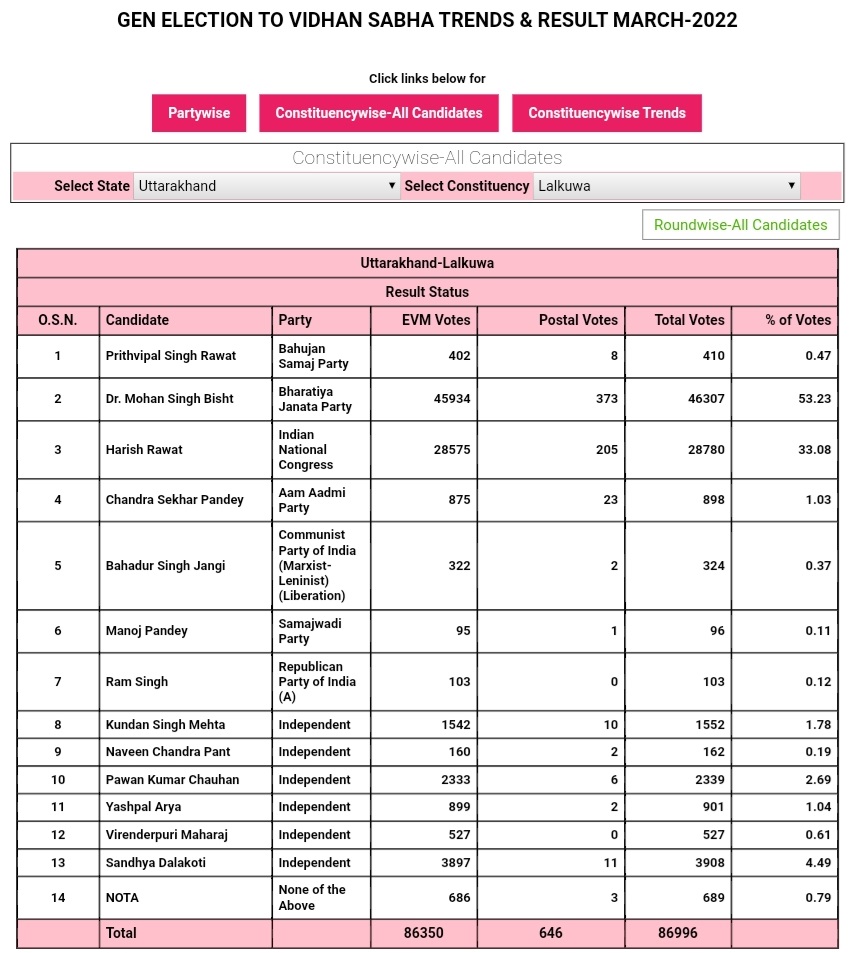
Task: Click EVM votes value 45934
Action: tap(452, 399)
